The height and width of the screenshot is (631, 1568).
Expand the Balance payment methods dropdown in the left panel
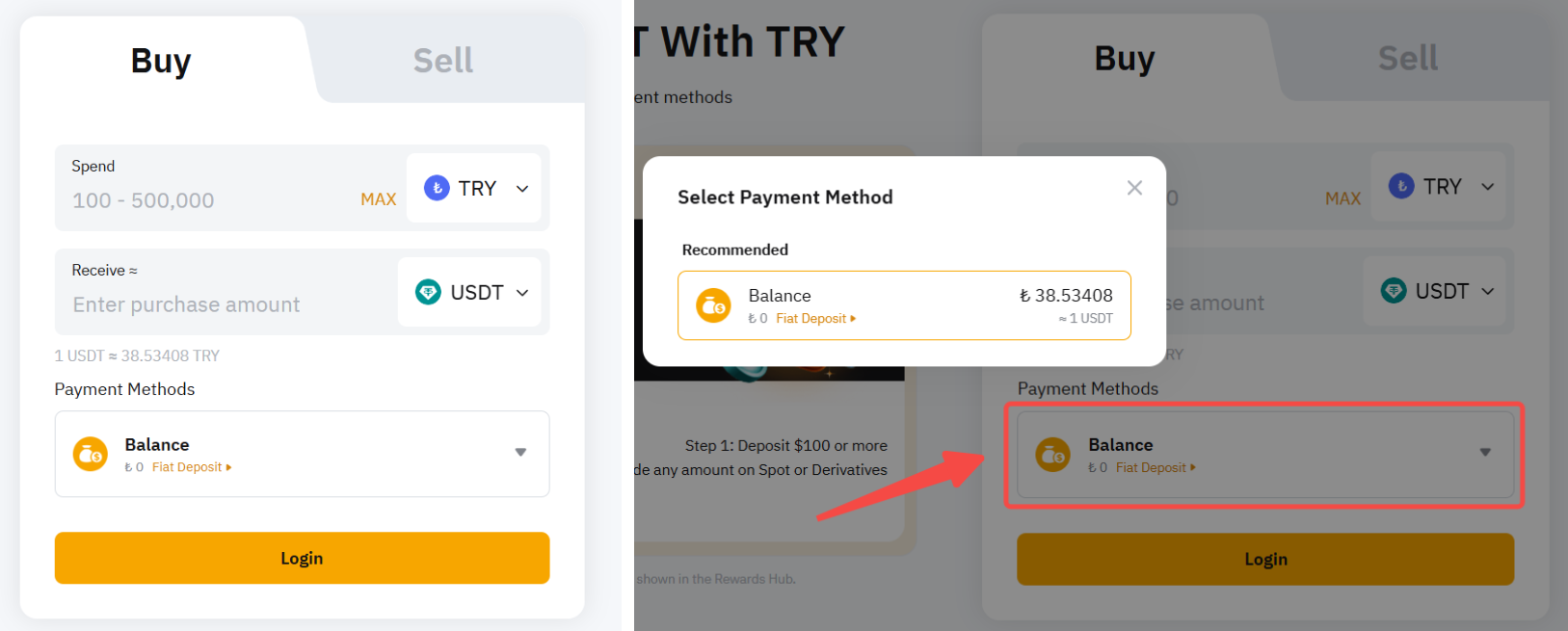click(520, 453)
